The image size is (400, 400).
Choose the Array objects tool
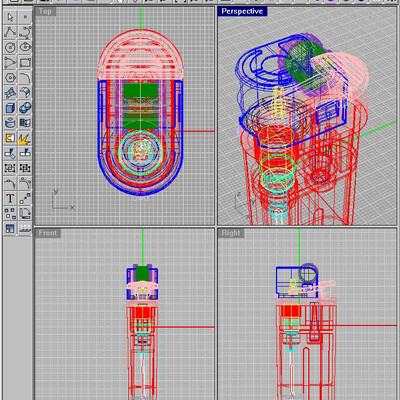(x=10, y=214)
